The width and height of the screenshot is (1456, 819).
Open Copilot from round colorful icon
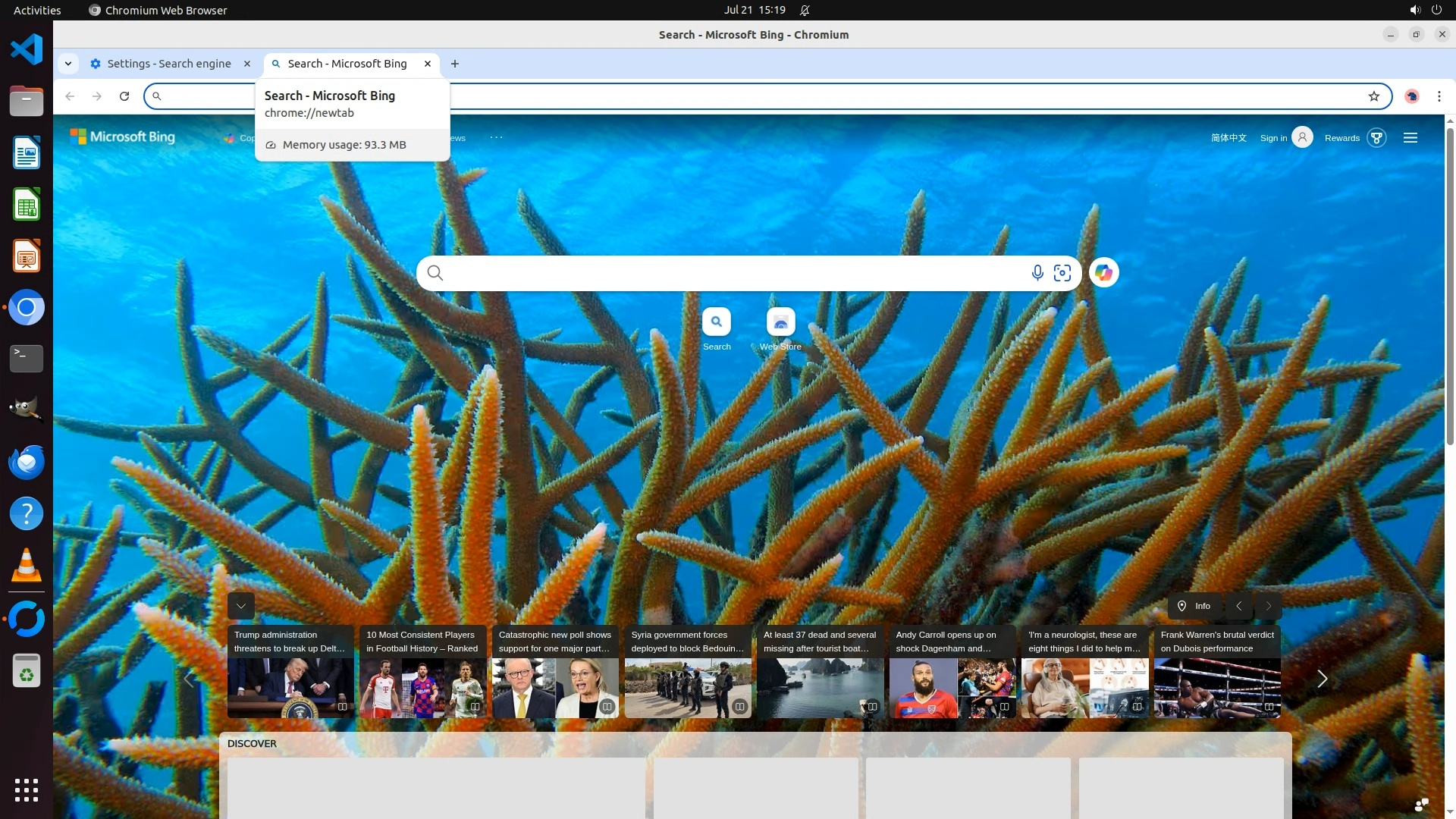1104,273
